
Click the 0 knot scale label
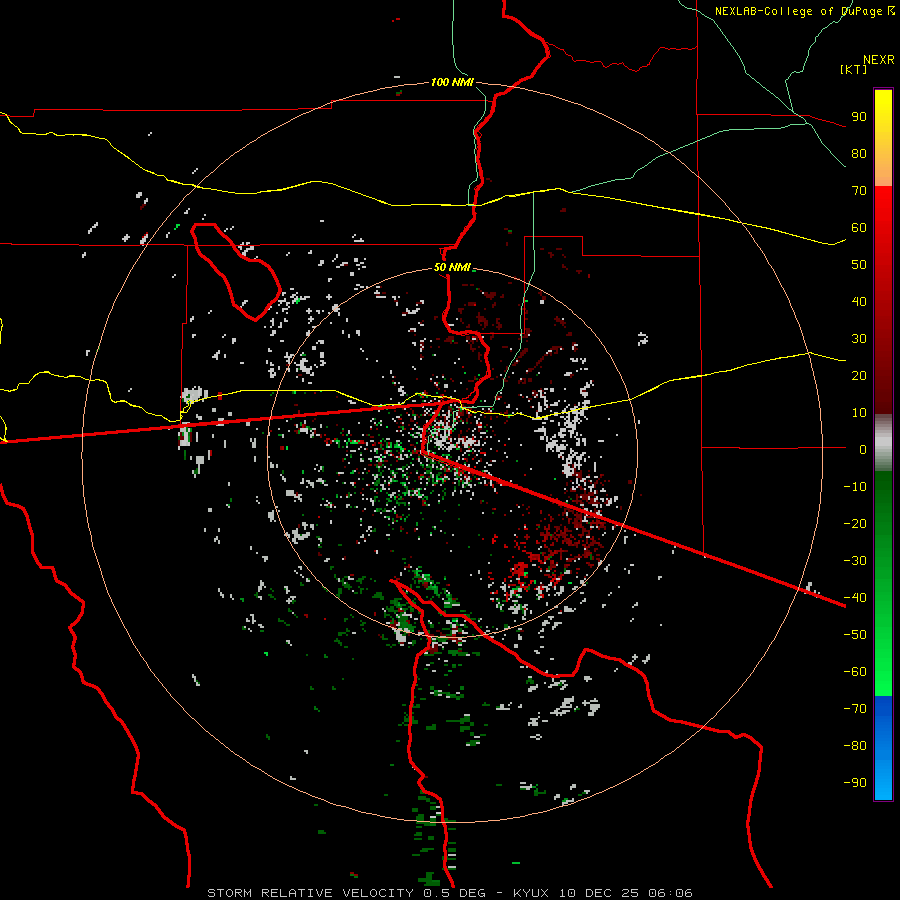click(863, 449)
